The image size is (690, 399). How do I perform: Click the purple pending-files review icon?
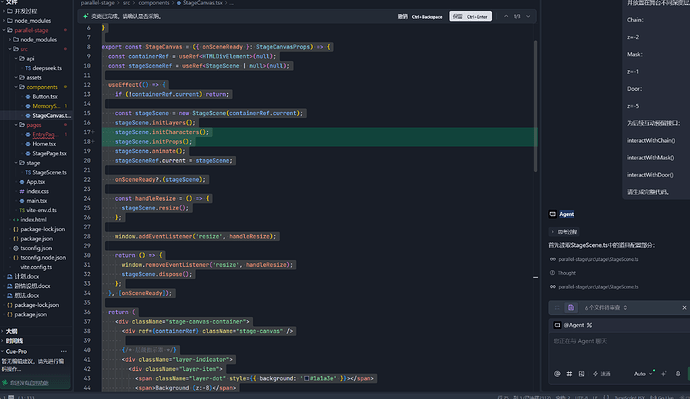[x=571, y=307]
